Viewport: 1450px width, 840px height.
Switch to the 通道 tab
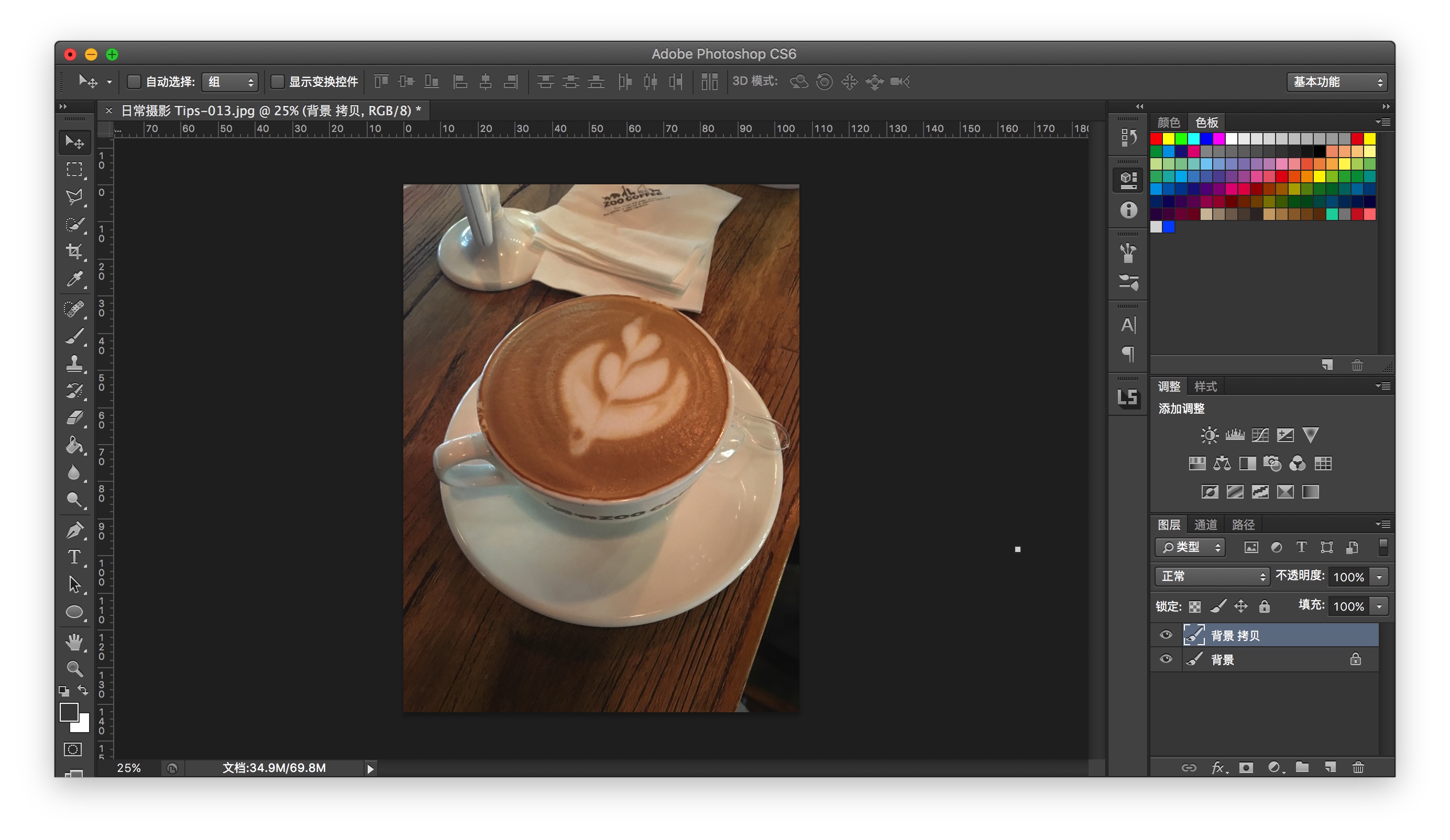pyautogui.click(x=1205, y=525)
